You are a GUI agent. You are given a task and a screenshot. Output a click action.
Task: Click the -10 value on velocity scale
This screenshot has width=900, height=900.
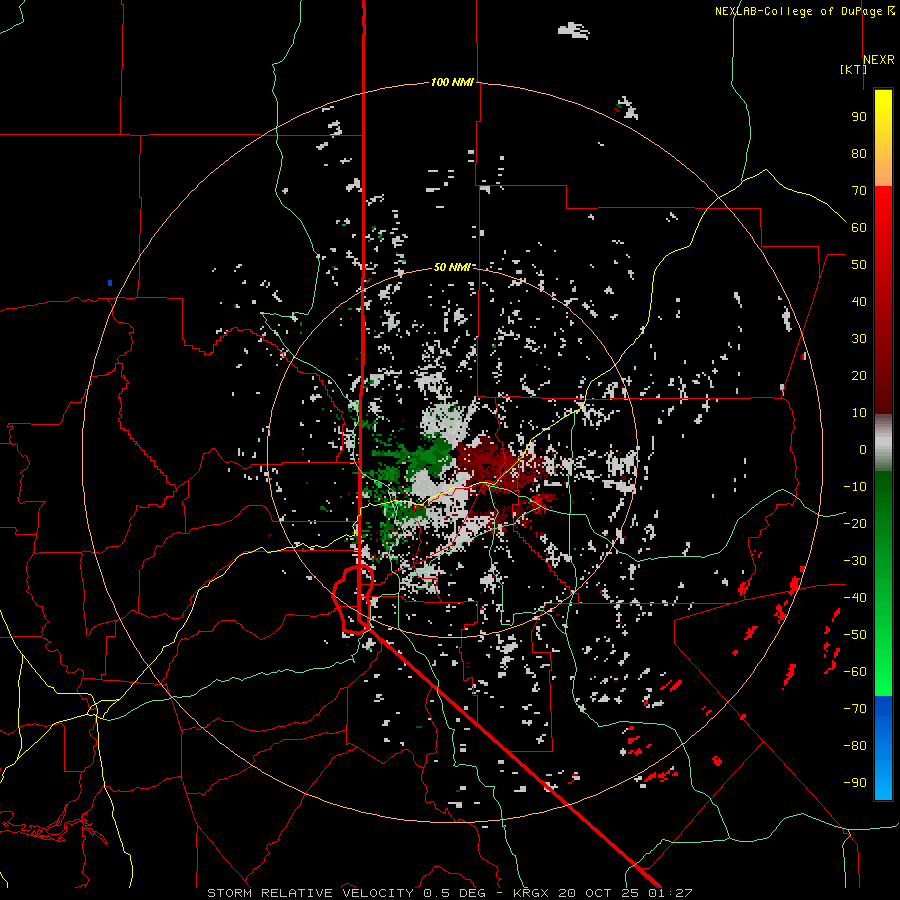(x=855, y=487)
